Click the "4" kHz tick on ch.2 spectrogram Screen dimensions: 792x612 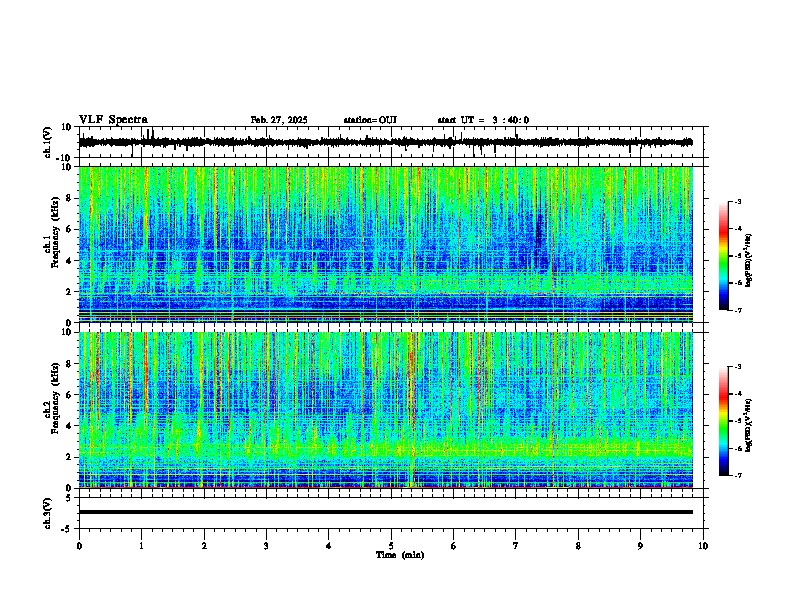coord(70,426)
